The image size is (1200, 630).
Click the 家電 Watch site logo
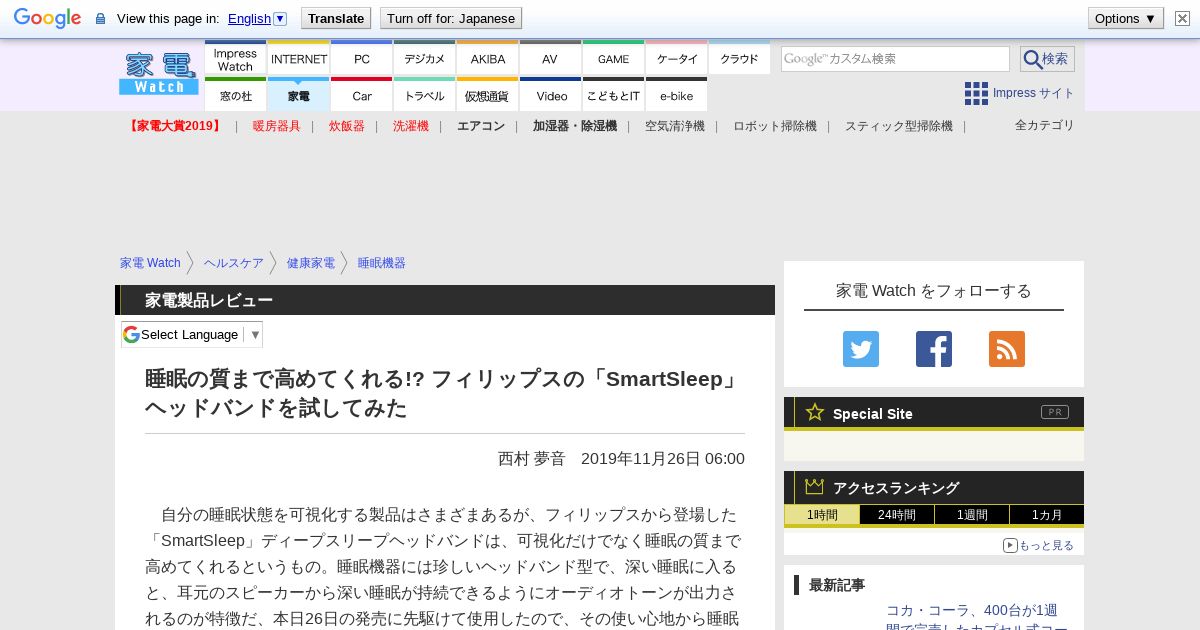coord(159,73)
